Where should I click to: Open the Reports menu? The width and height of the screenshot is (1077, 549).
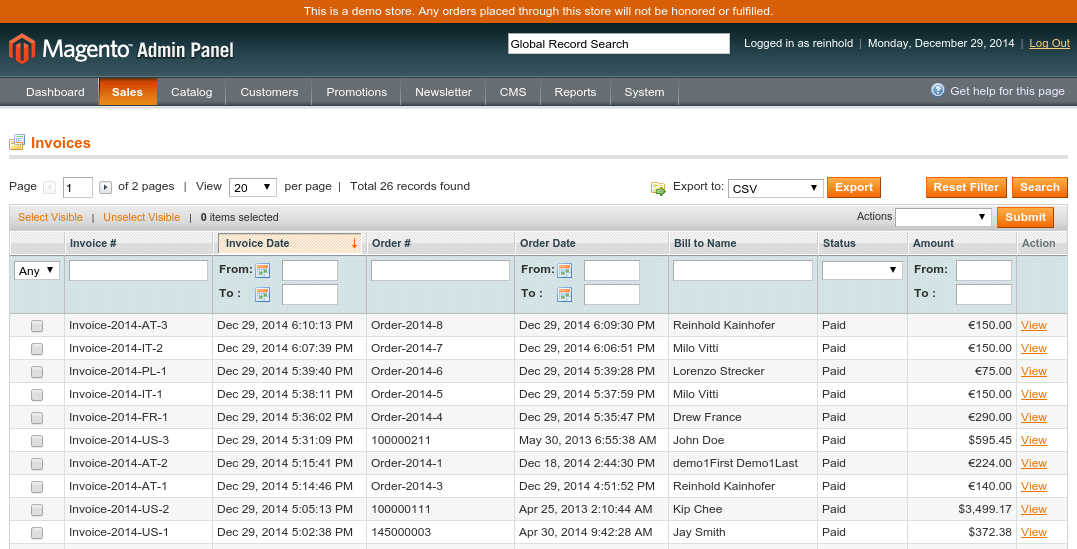(575, 92)
